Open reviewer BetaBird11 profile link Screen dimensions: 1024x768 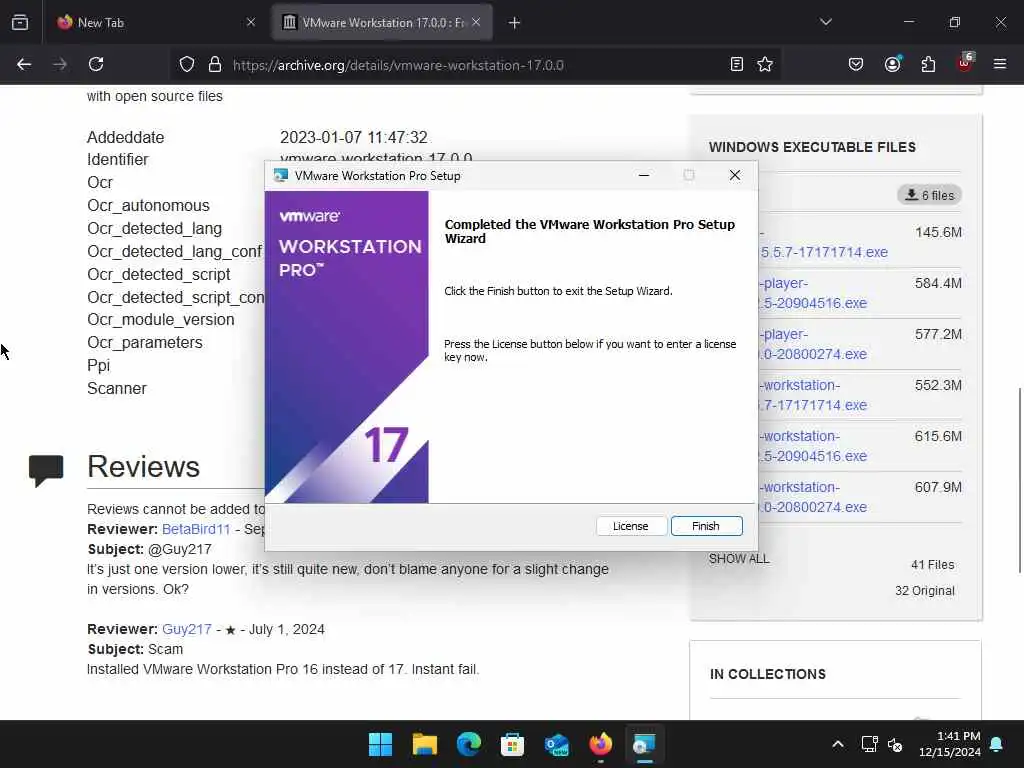tap(196, 529)
